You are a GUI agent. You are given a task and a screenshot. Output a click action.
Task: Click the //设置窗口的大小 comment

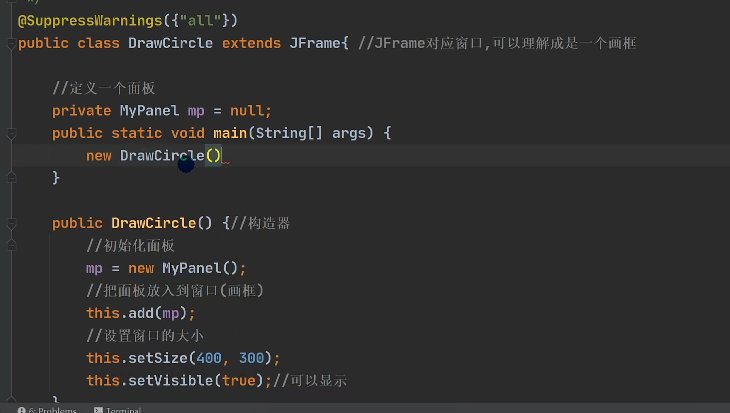click(x=145, y=335)
